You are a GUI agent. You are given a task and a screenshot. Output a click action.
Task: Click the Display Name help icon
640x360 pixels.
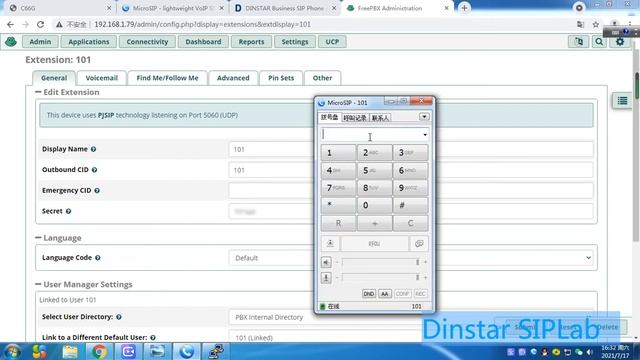tap(93, 149)
